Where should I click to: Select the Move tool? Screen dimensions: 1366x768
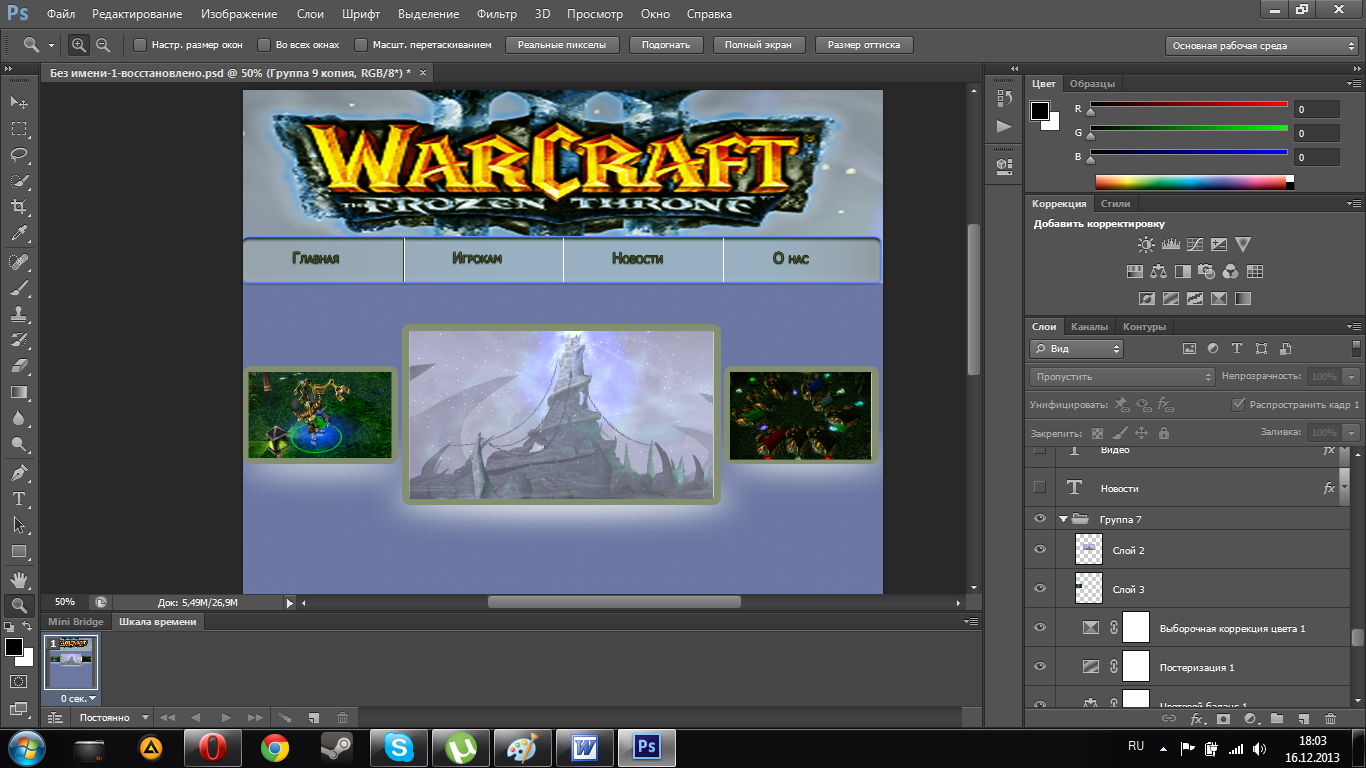[x=19, y=102]
